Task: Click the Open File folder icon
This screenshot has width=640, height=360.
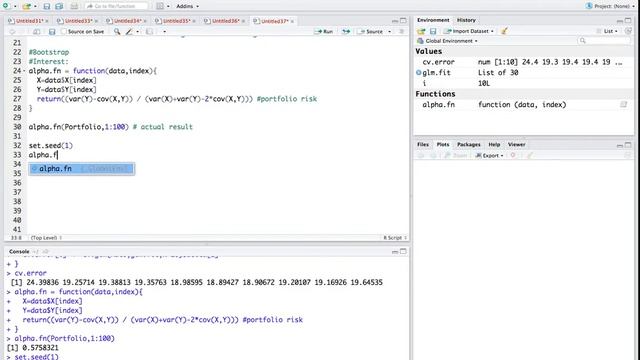Action: pyautogui.click(x=27, y=6)
